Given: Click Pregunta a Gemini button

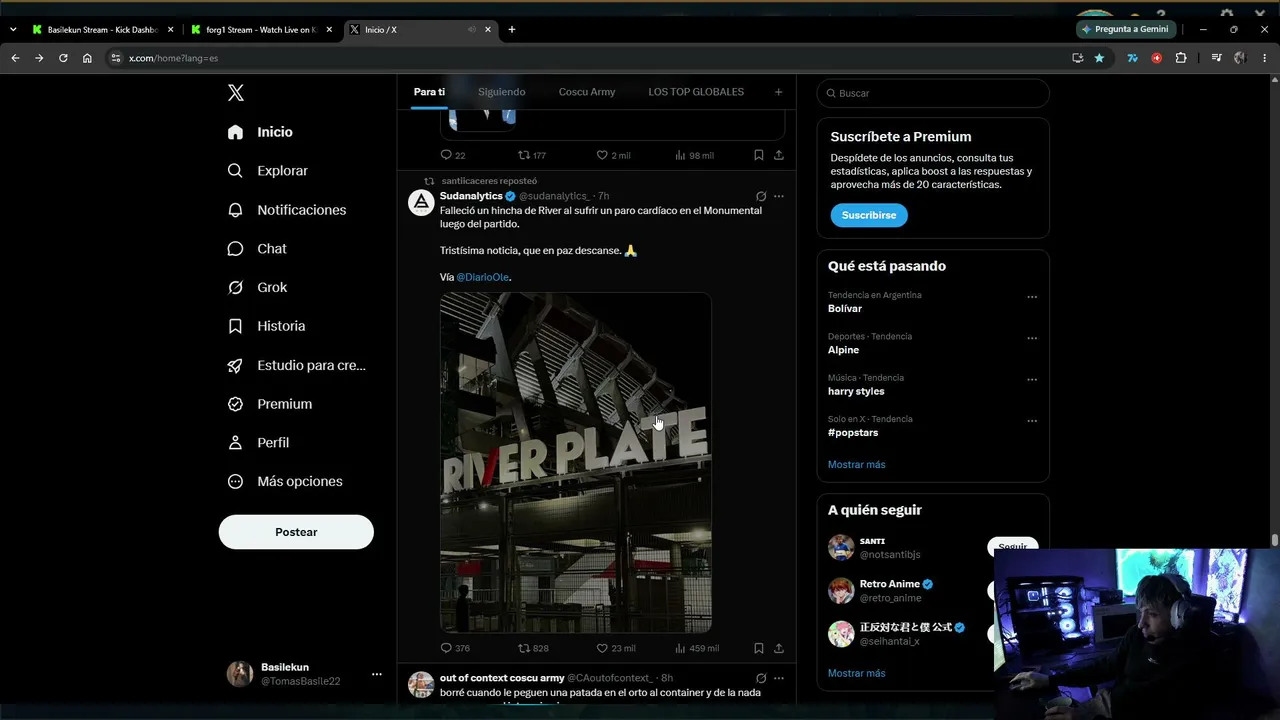Looking at the screenshot, I should (x=1125, y=30).
